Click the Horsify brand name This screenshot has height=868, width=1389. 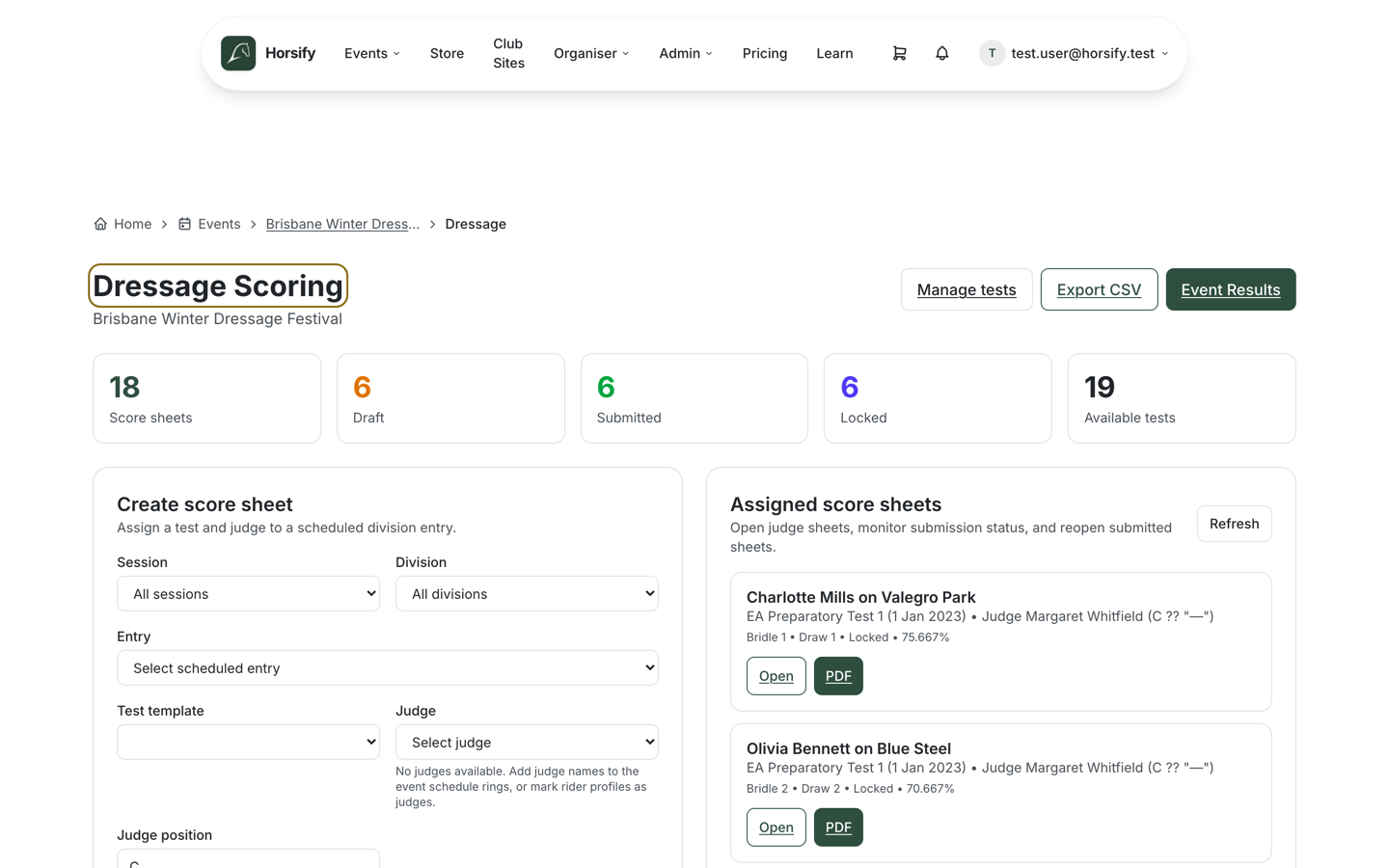(x=290, y=53)
